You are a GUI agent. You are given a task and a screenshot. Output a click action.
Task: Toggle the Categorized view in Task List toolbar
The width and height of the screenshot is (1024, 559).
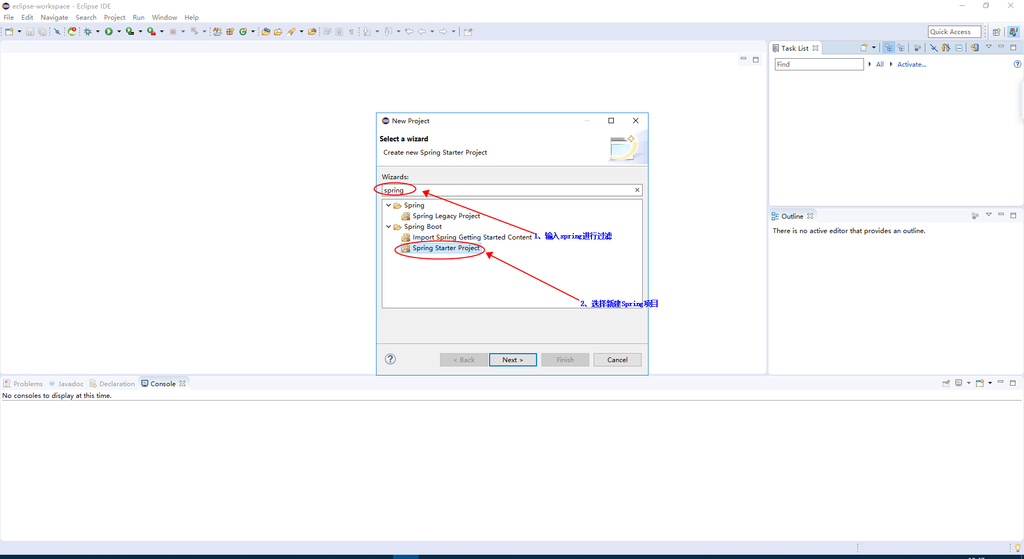[888, 48]
